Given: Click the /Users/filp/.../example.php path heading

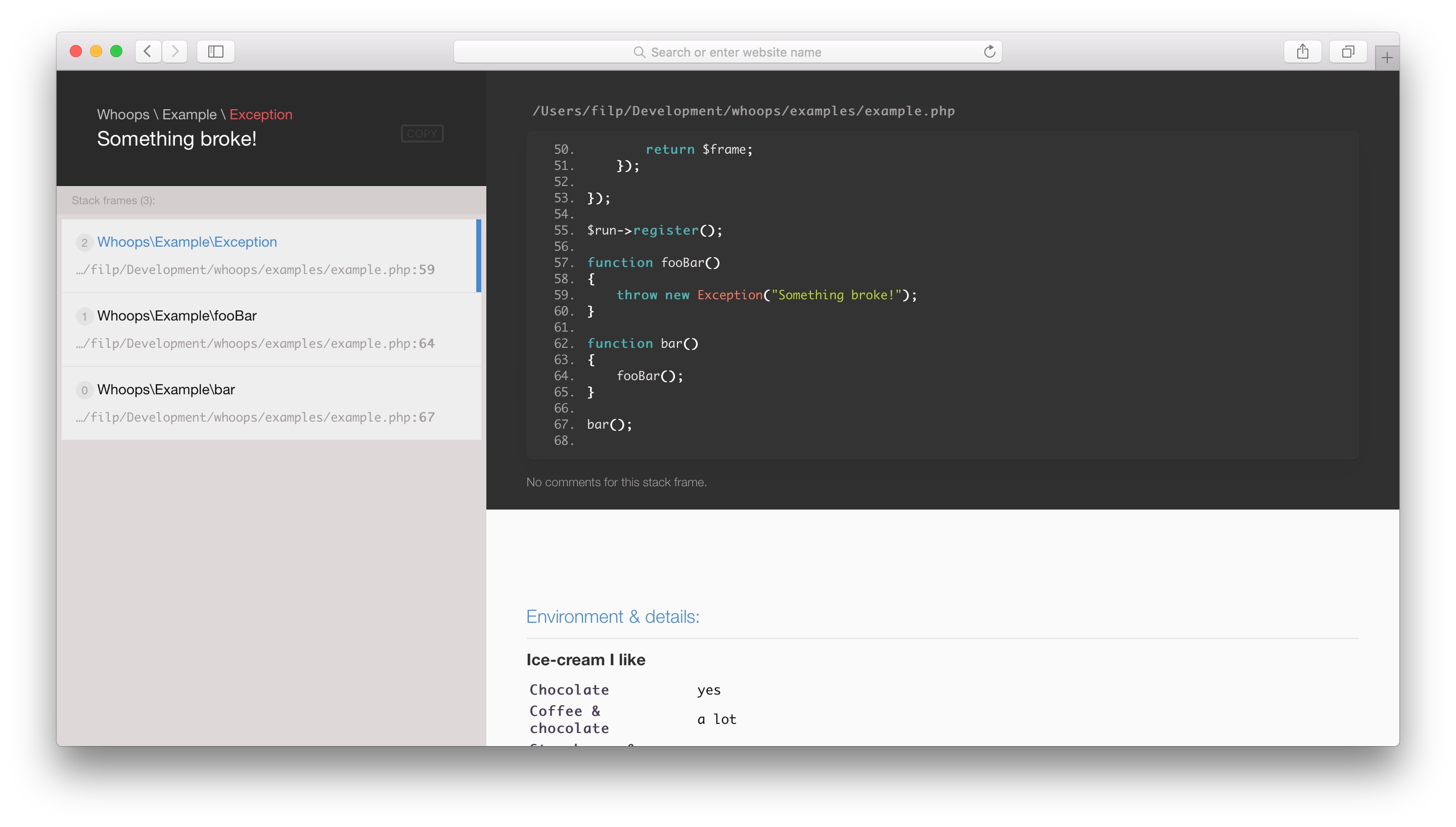Looking at the screenshot, I should pos(743,111).
